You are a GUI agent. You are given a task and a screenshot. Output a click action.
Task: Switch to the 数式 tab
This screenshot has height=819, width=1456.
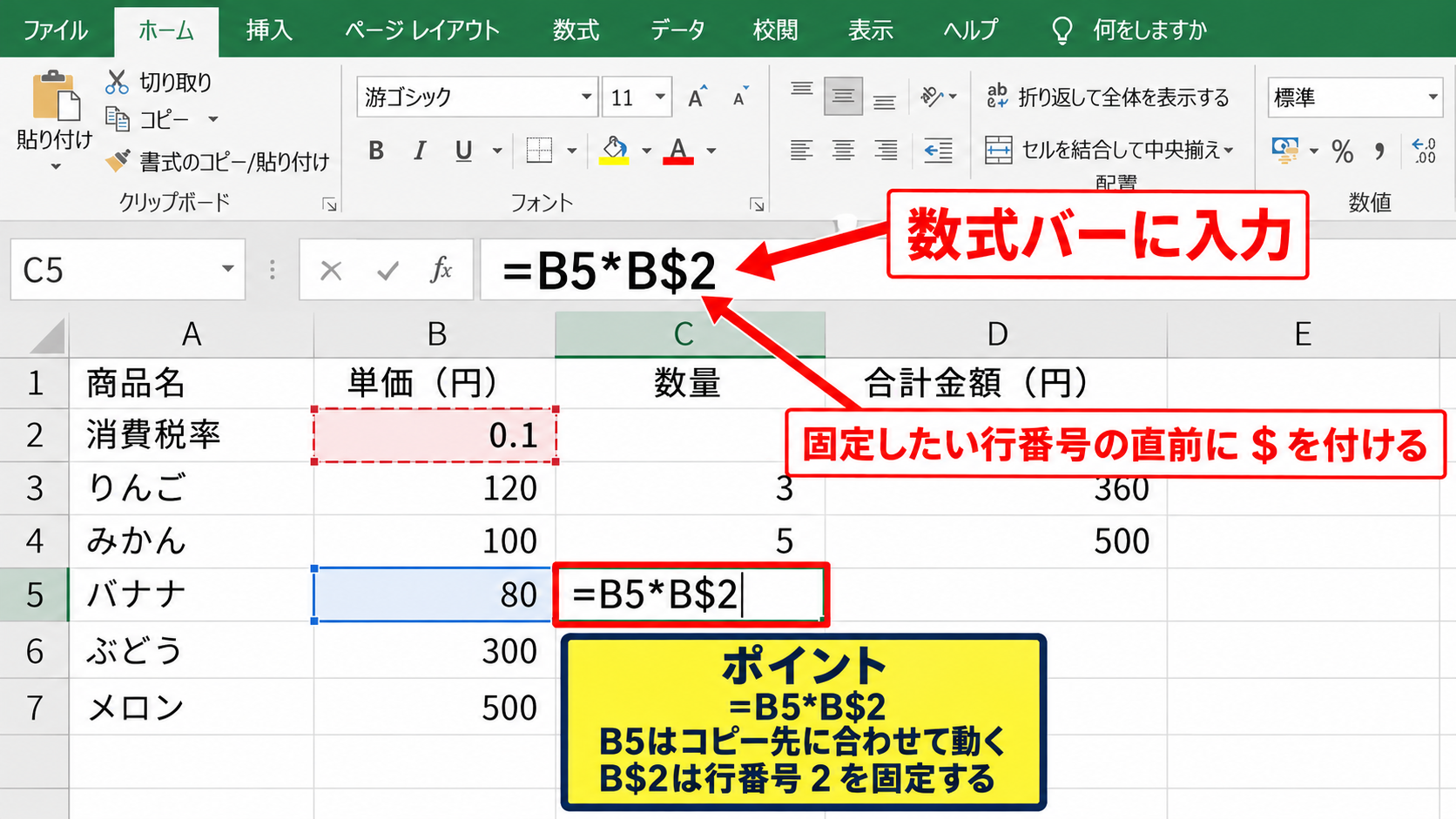(576, 30)
